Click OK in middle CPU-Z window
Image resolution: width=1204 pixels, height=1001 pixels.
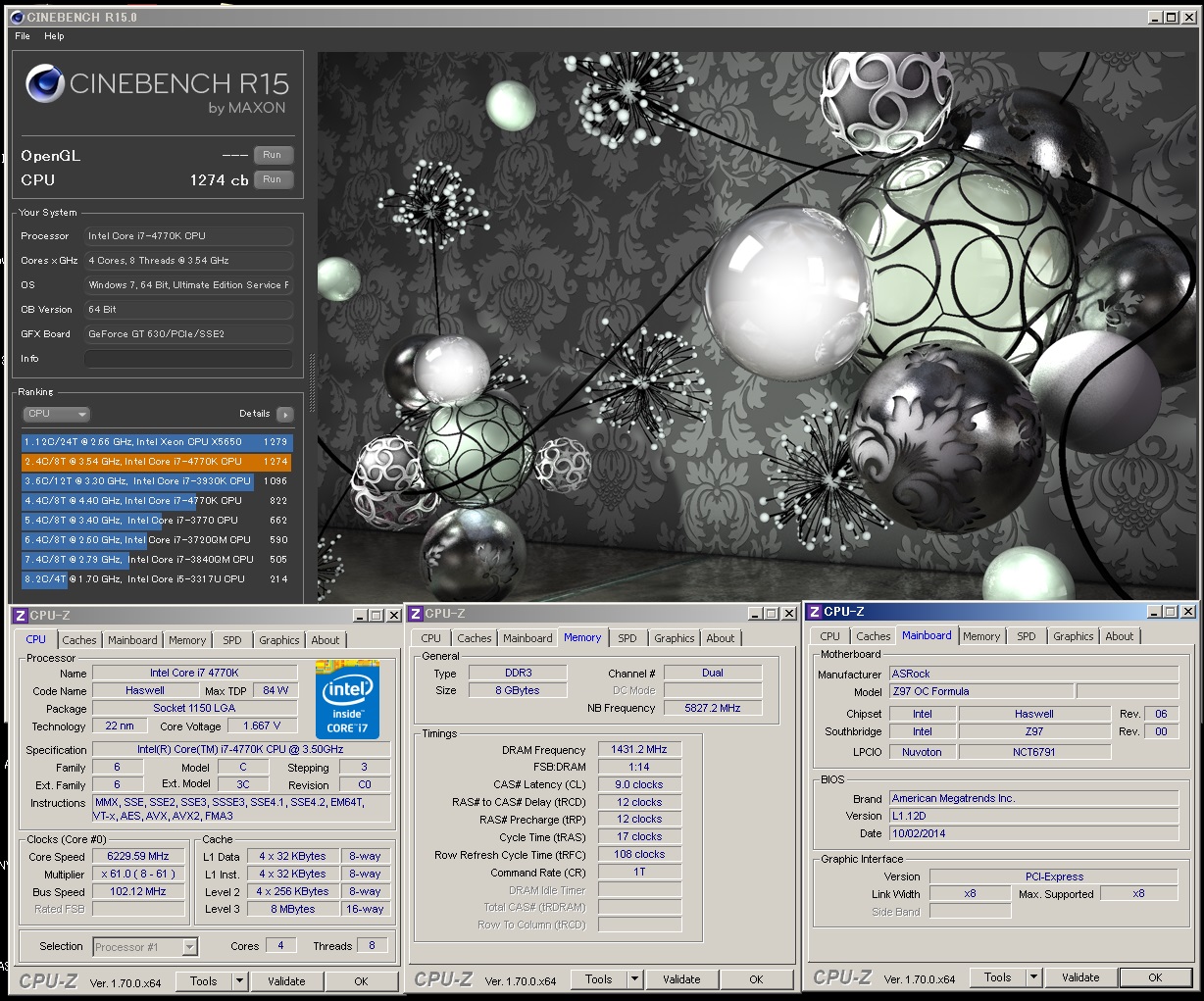pyautogui.click(x=756, y=979)
